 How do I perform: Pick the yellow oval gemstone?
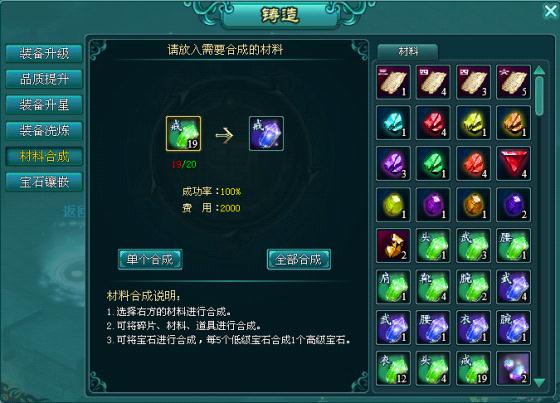pyautogui.click(x=393, y=205)
